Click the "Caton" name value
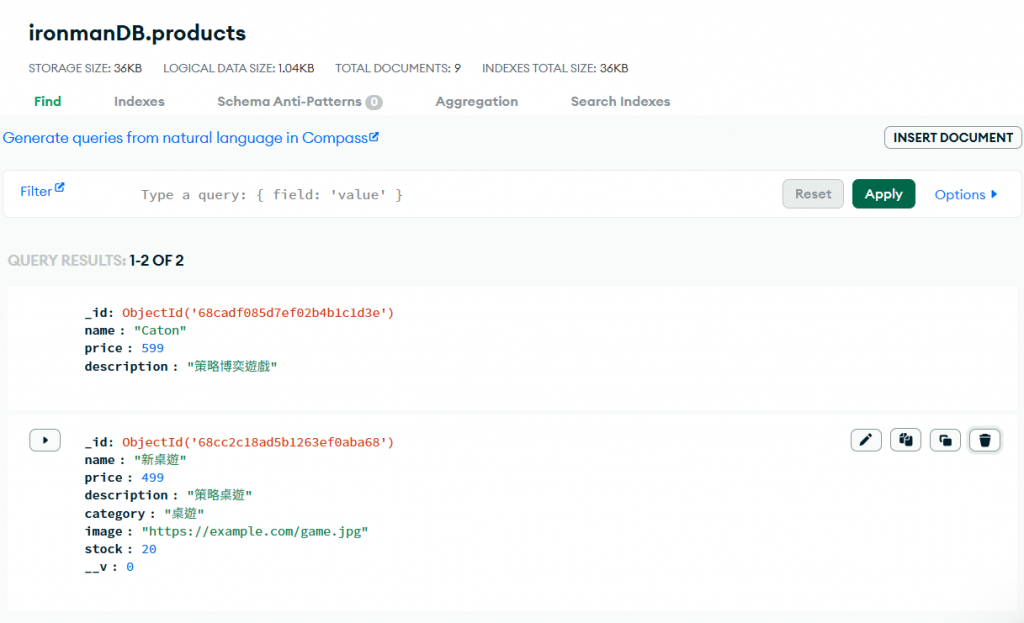Viewport: 1024px width, 623px height. [x=161, y=331]
